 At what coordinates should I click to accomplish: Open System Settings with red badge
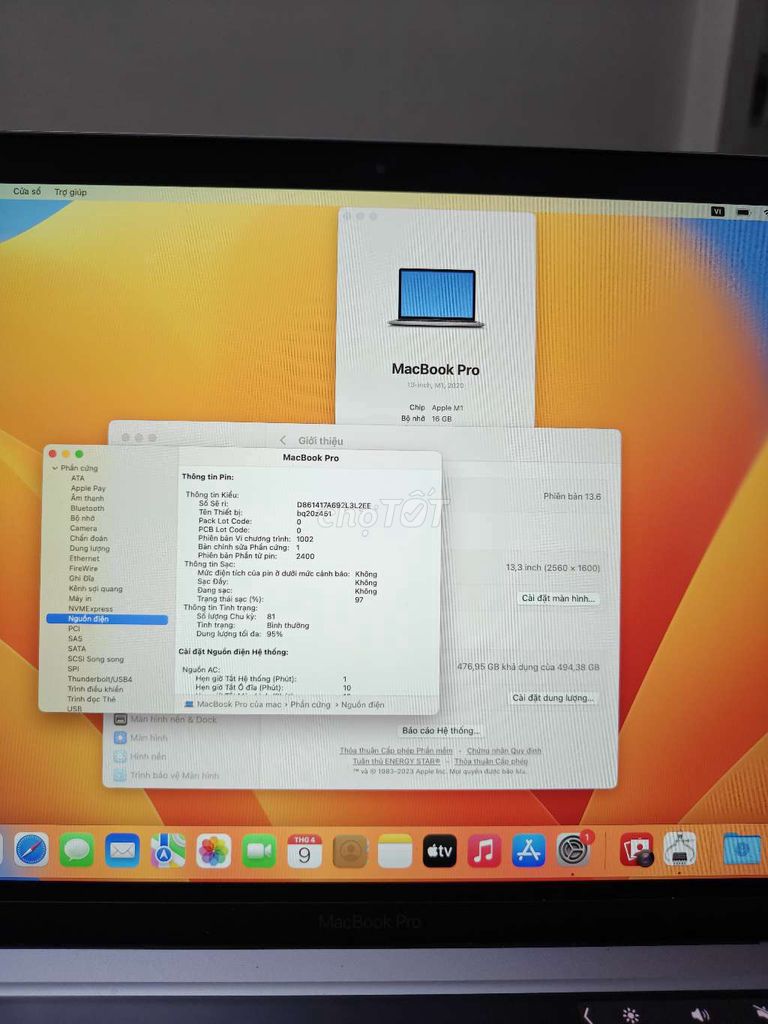tap(573, 850)
